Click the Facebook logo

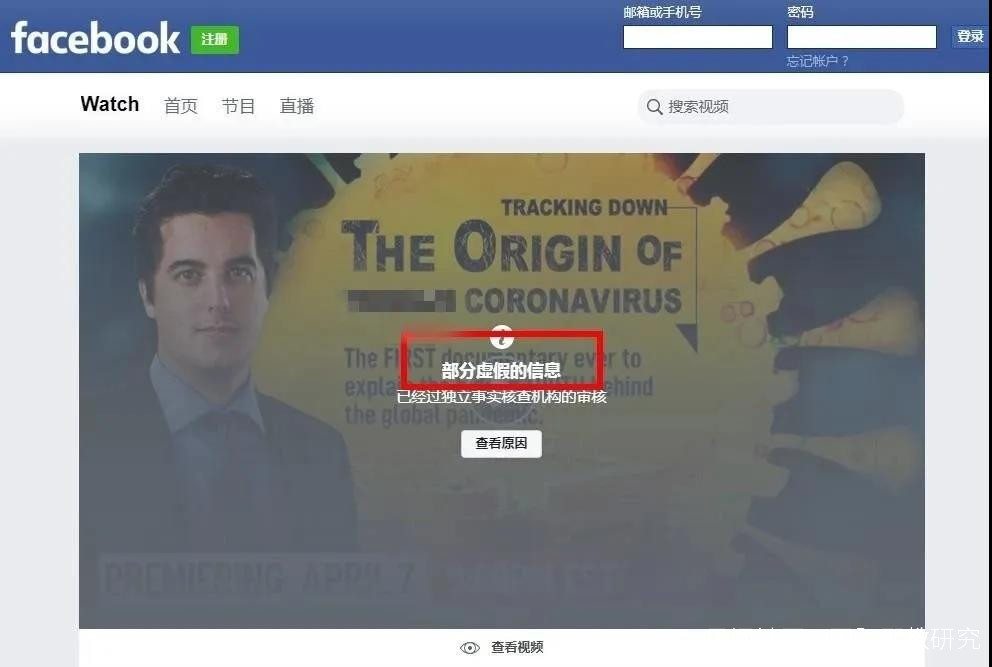point(96,39)
